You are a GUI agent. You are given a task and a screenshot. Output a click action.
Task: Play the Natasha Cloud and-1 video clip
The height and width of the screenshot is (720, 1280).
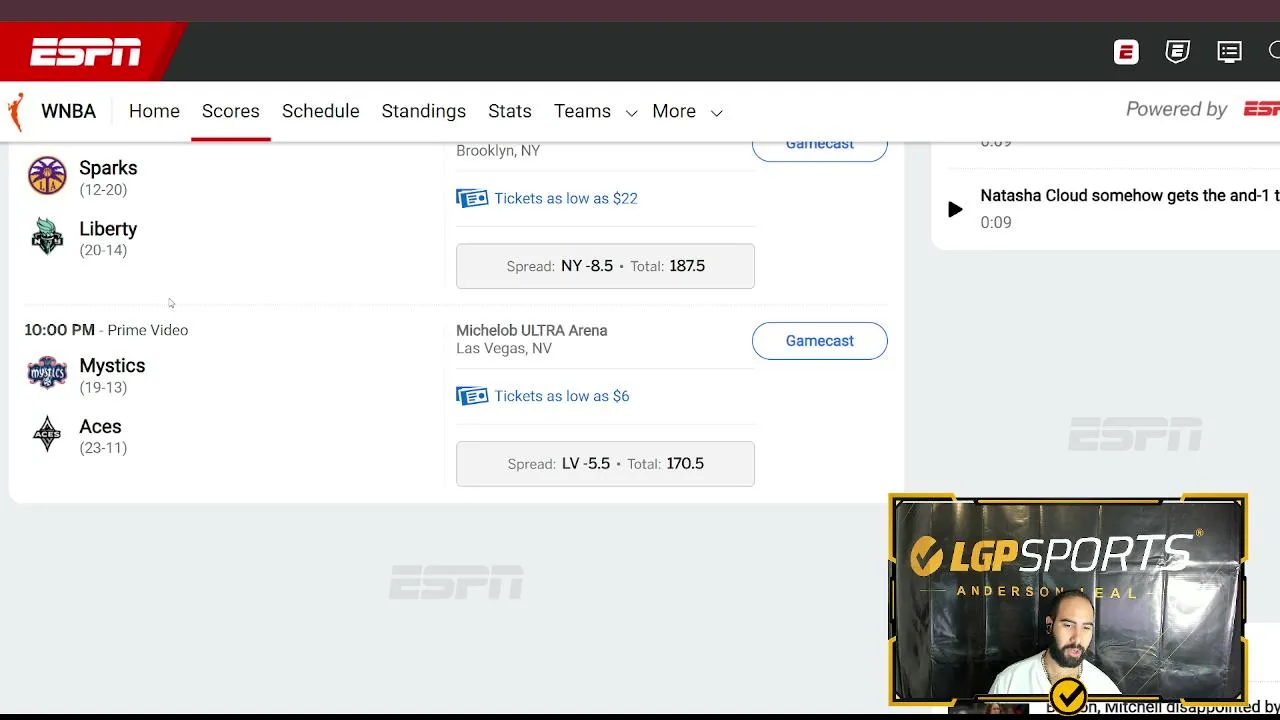point(955,209)
